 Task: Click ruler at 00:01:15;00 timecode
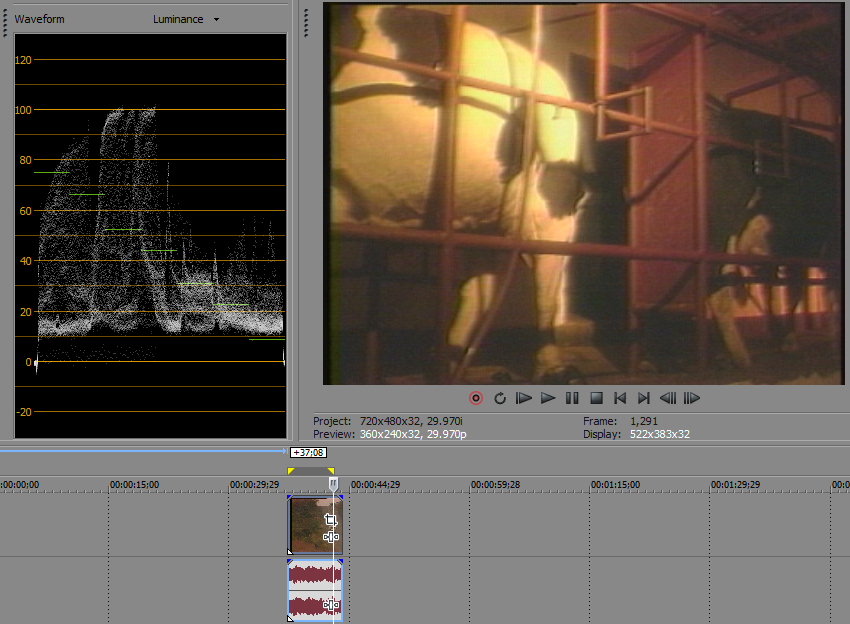[615, 484]
